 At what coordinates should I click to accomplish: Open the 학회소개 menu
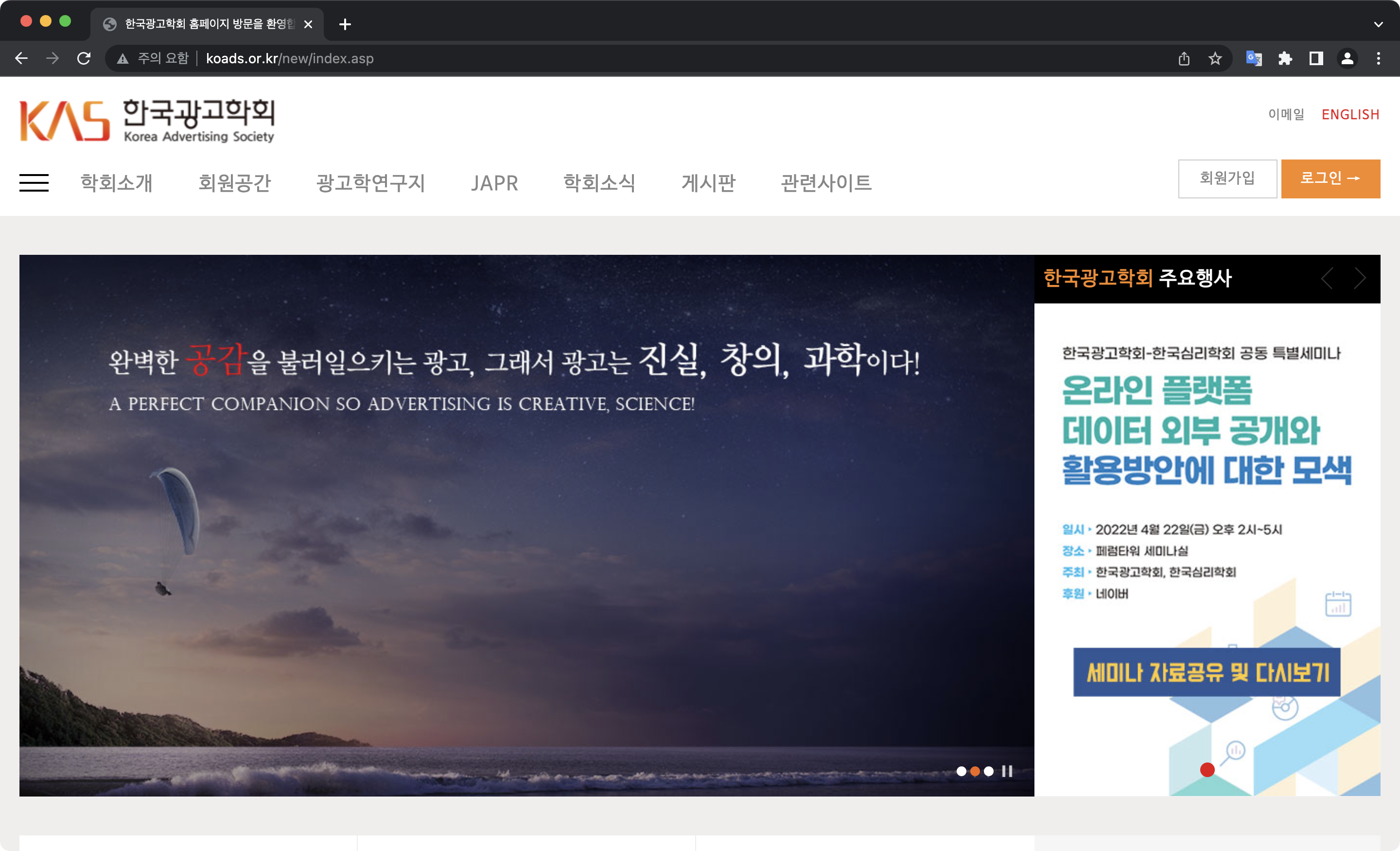click(117, 182)
